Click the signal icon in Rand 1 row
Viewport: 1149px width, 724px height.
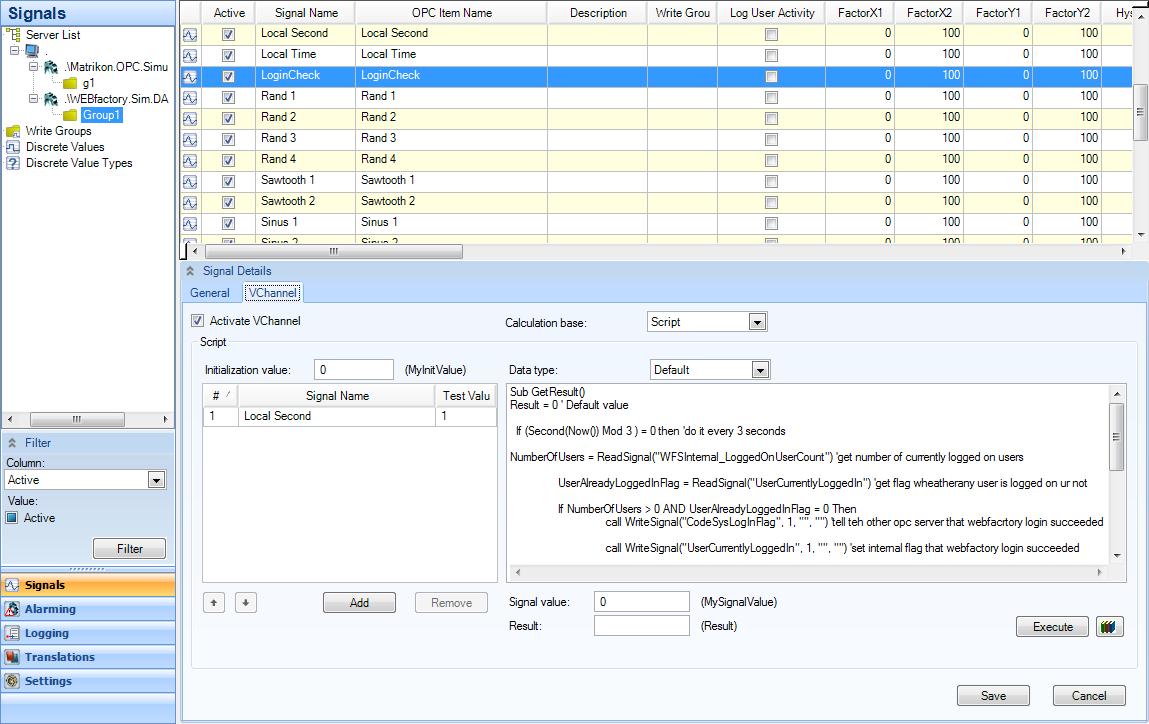click(190, 97)
